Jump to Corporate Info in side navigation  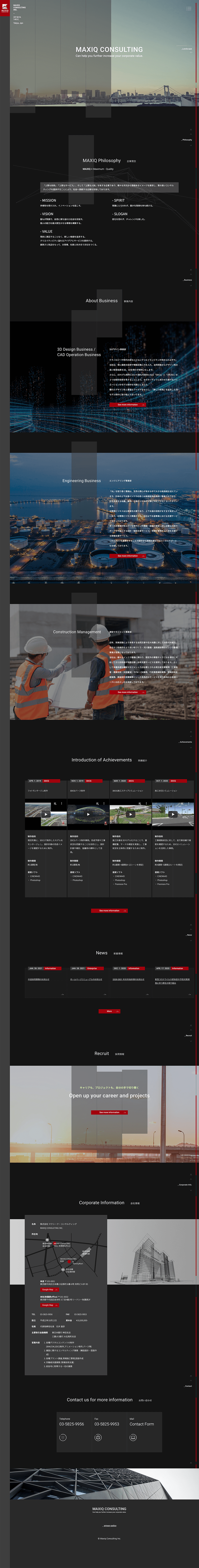[x=185, y=1184]
